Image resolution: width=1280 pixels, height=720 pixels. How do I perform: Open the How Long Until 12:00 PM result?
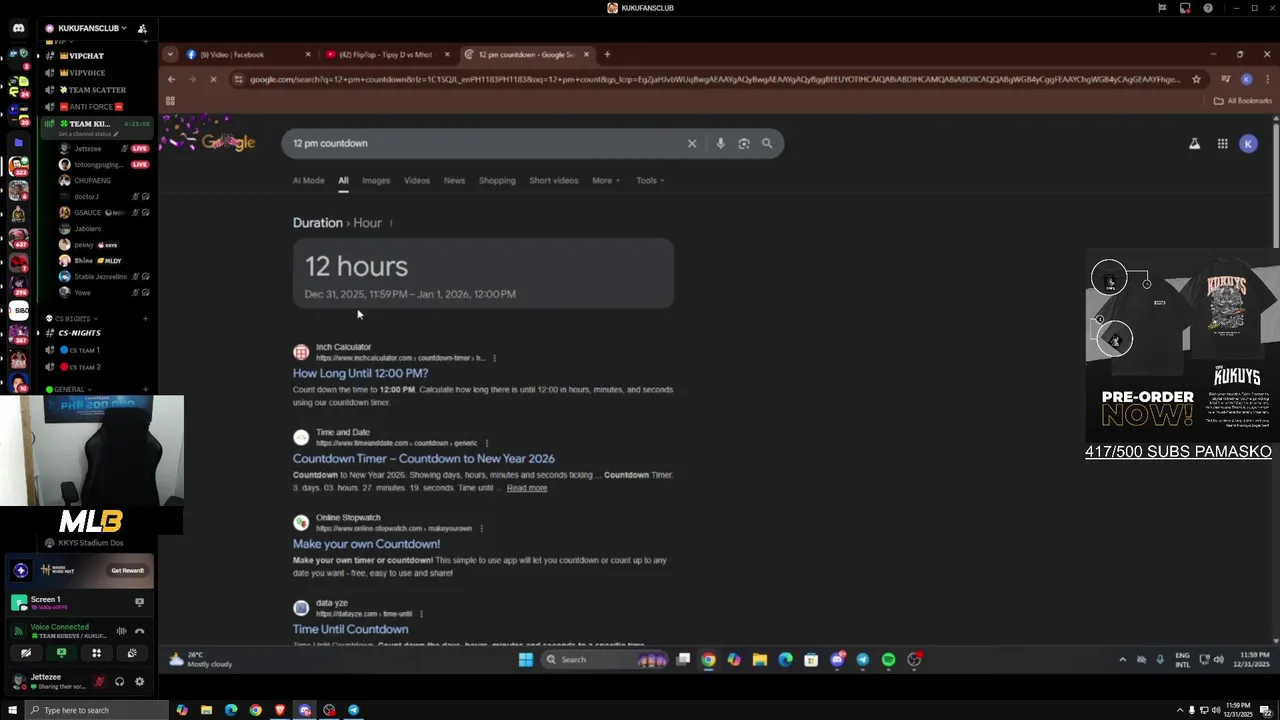coord(360,373)
